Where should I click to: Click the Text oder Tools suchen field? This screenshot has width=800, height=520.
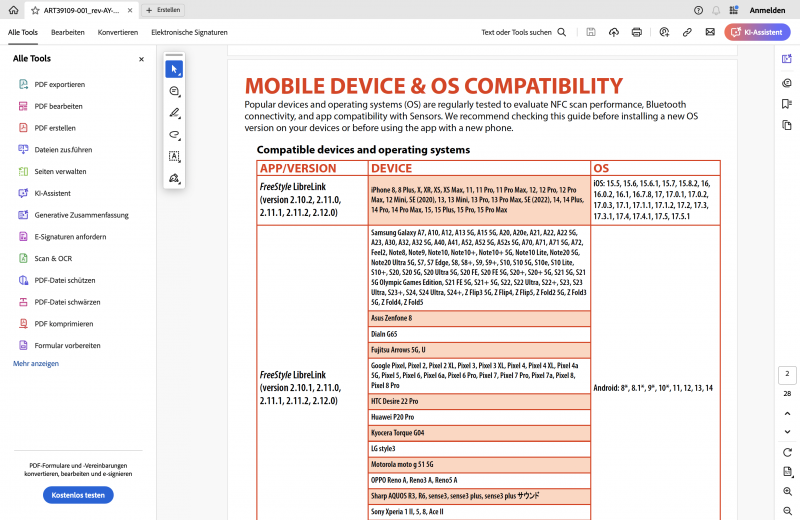(516, 32)
